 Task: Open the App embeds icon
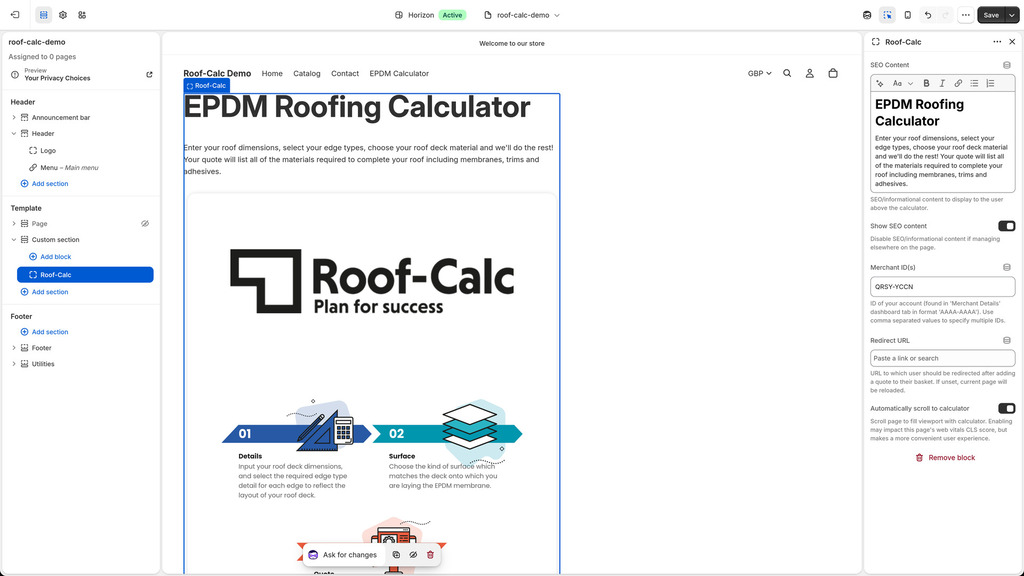pos(82,14)
